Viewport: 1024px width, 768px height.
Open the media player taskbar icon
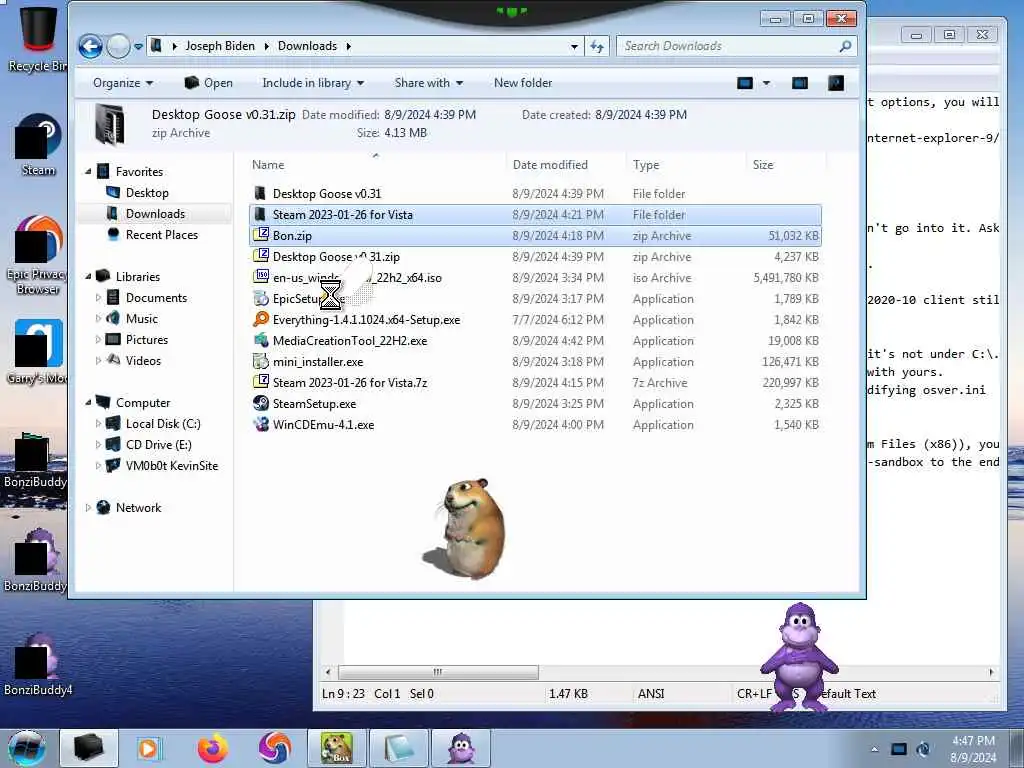coord(149,748)
